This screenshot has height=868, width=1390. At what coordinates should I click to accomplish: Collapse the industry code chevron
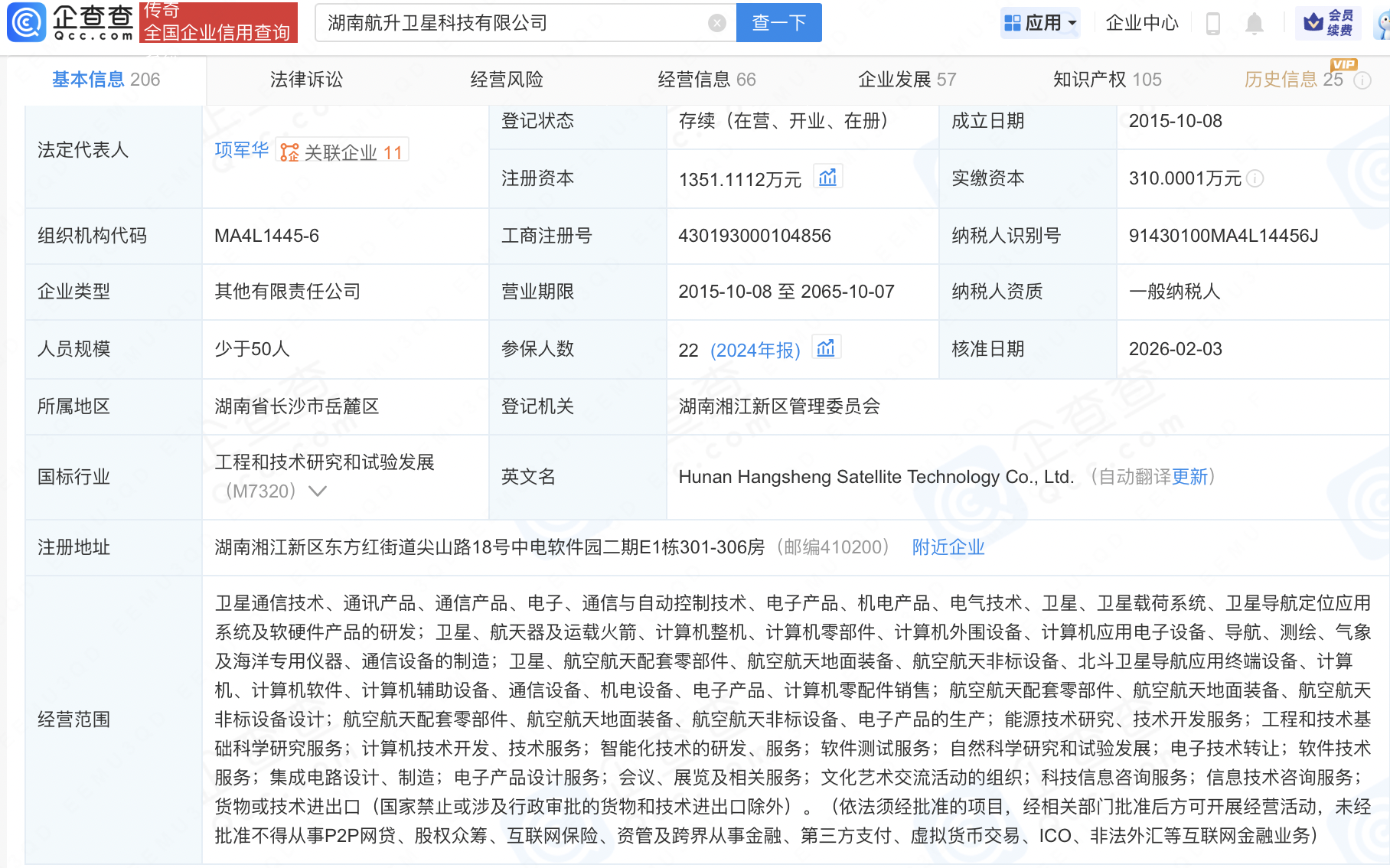[316, 491]
